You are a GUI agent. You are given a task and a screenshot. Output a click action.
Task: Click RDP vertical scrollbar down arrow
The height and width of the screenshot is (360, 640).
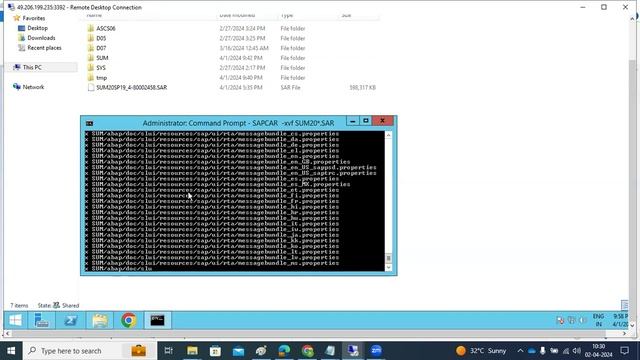coord(632,325)
